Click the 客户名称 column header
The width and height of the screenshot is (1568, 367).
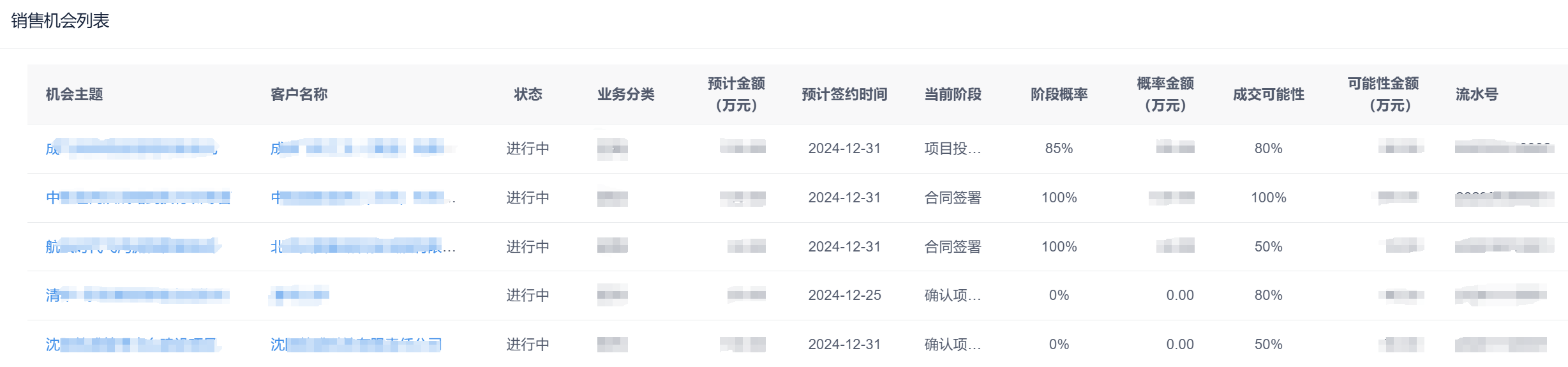pyautogui.click(x=299, y=94)
